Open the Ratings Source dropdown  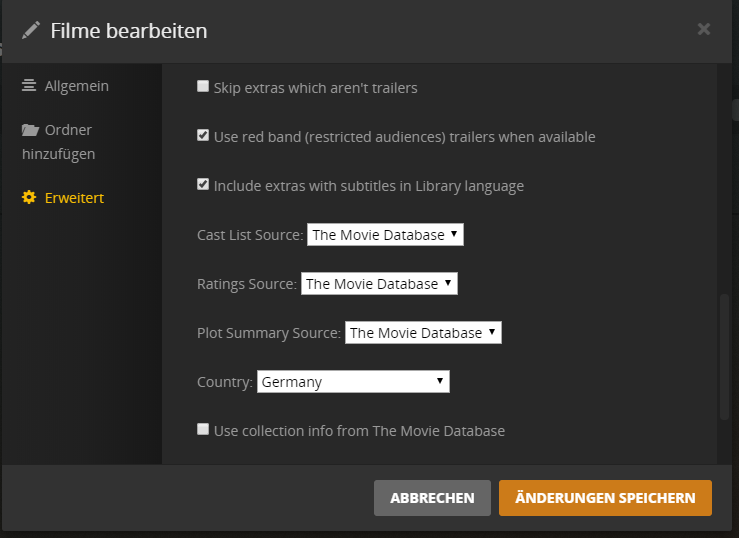379,284
